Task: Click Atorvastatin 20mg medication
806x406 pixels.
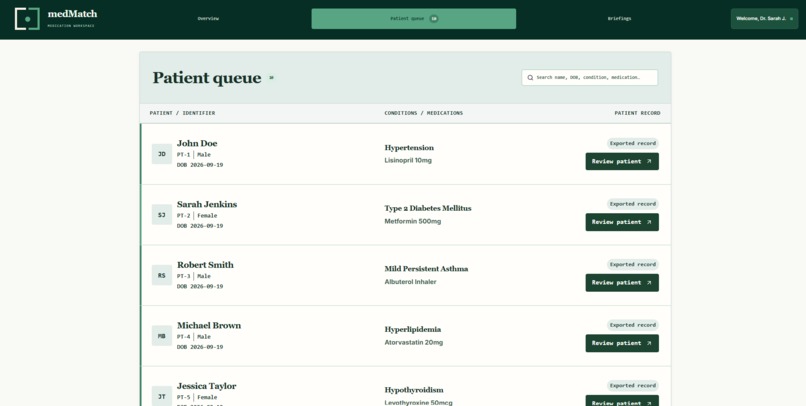Action: [414, 343]
